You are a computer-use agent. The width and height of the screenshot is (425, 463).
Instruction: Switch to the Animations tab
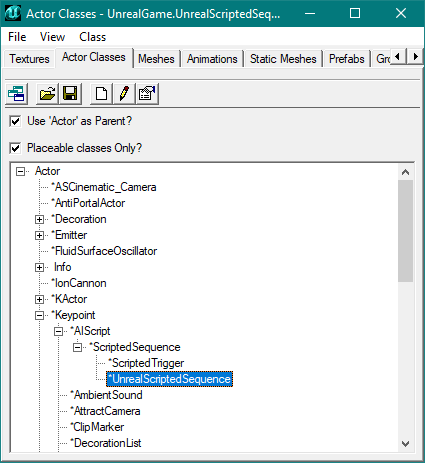(212, 59)
